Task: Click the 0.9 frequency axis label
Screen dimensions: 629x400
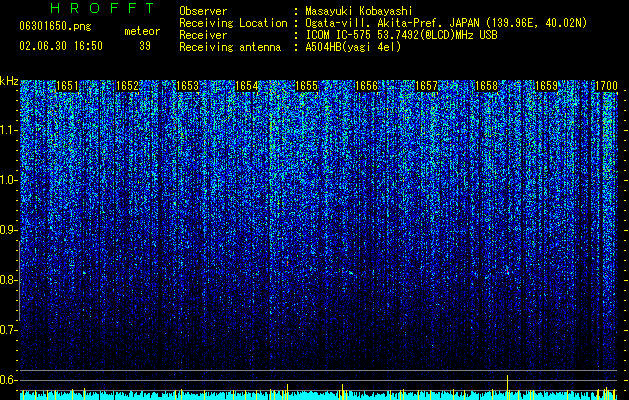Action: 9,230
